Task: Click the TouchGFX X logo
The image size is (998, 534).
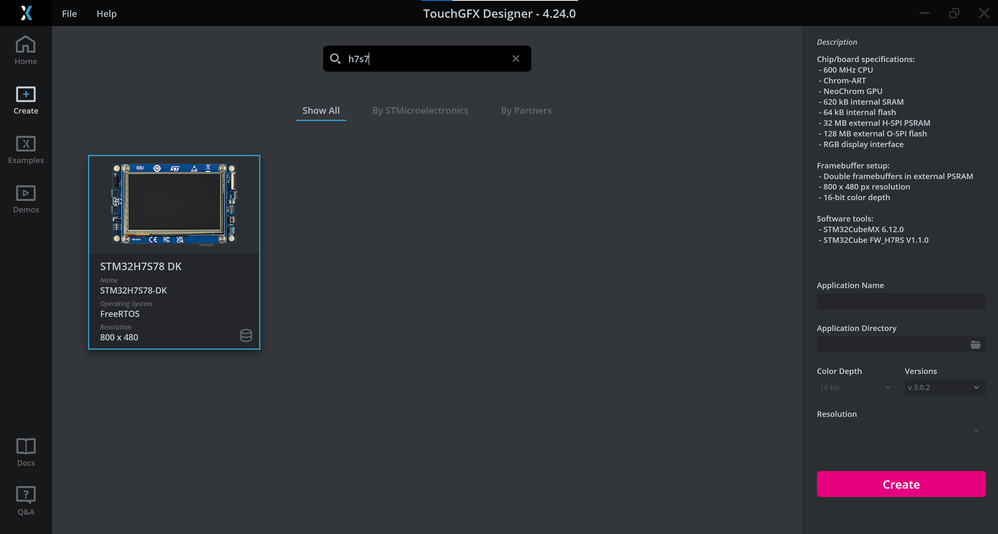Action: click(26, 13)
